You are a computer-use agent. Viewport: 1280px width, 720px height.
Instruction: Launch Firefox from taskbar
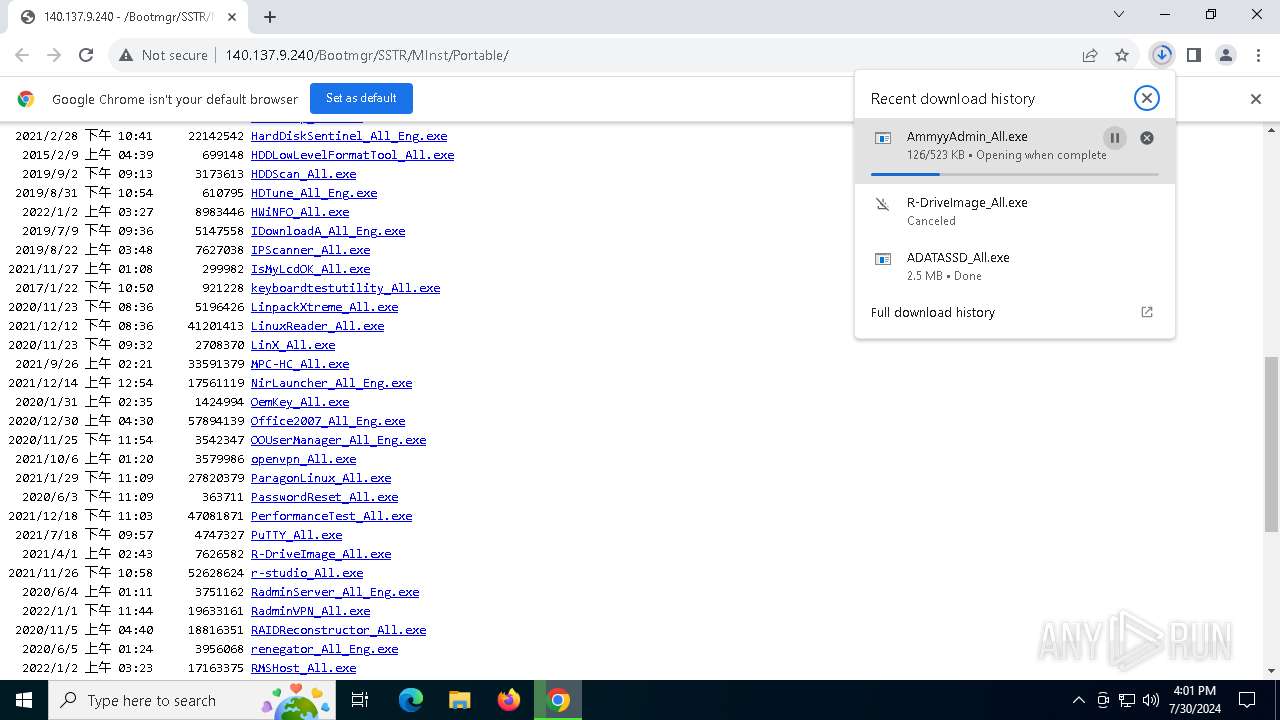[x=509, y=700]
